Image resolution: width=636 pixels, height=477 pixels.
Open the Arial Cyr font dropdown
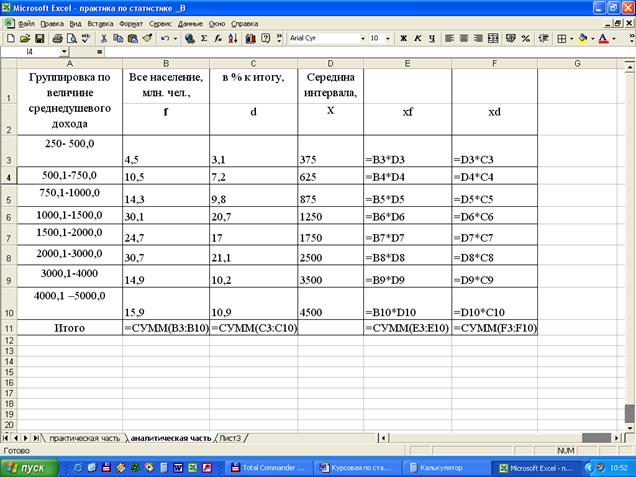pyautogui.click(x=362, y=38)
